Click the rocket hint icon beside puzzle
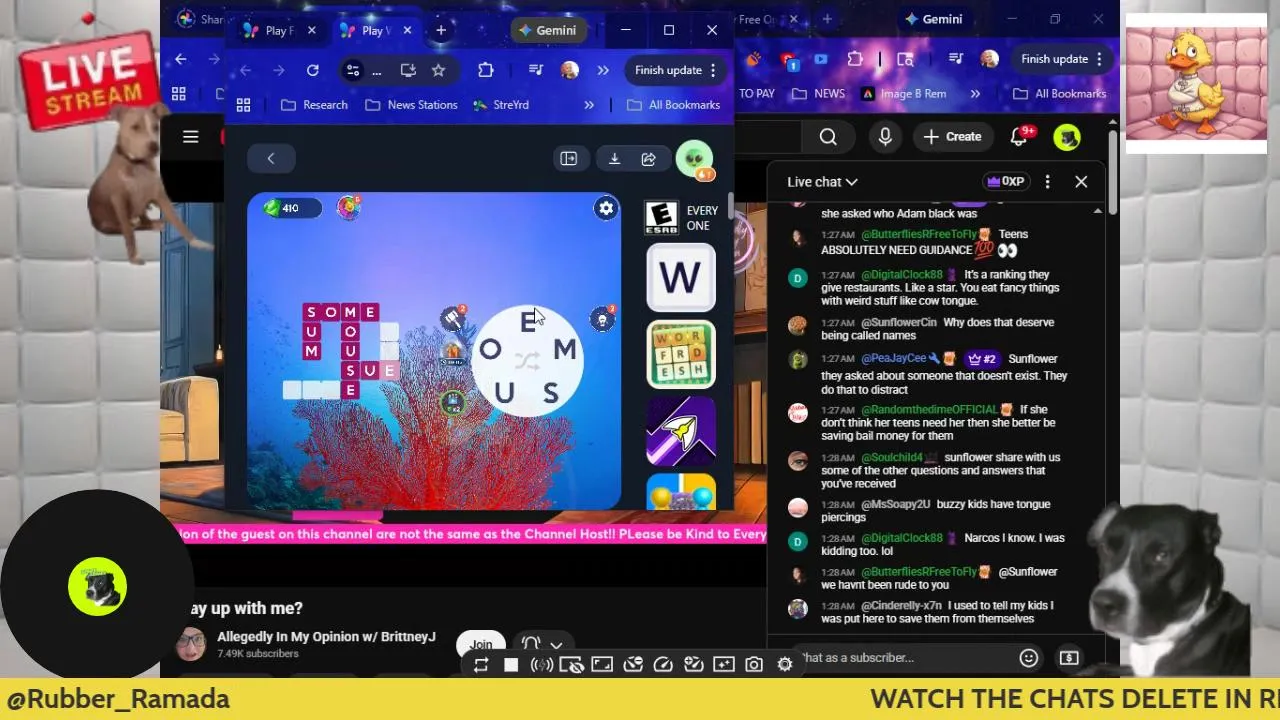 tap(453, 318)
